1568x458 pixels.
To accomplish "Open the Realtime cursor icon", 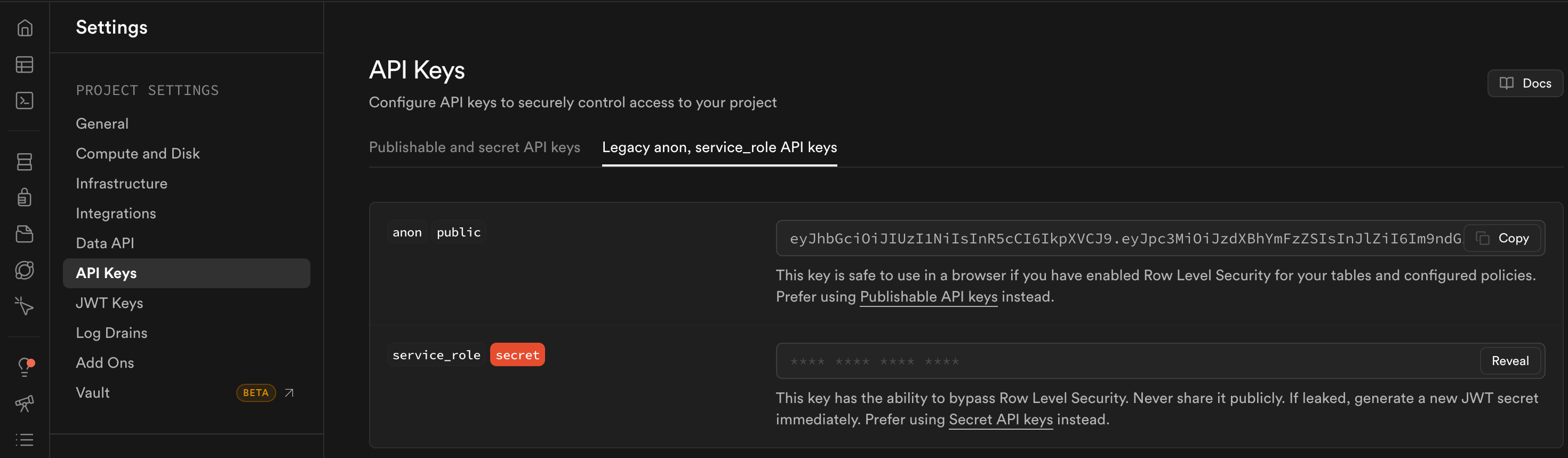I will point(25,306).
